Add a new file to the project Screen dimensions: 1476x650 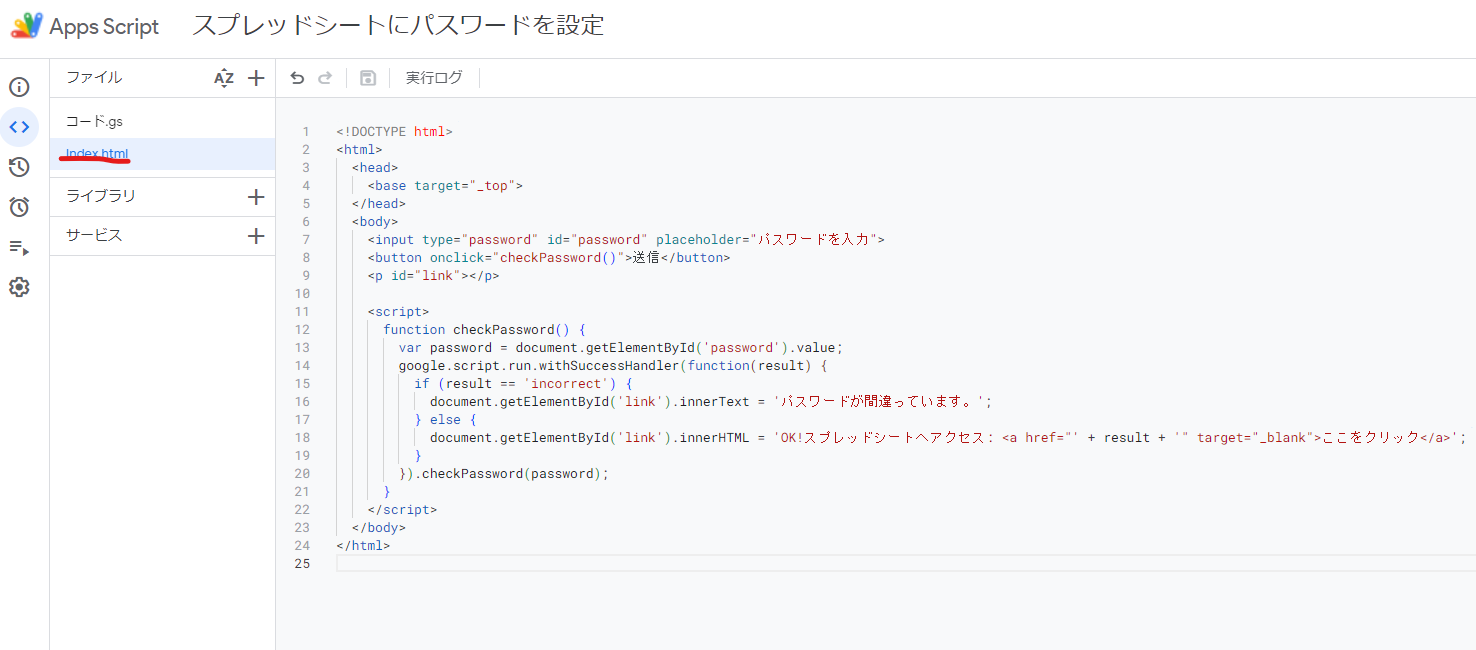tap(255, 76)
